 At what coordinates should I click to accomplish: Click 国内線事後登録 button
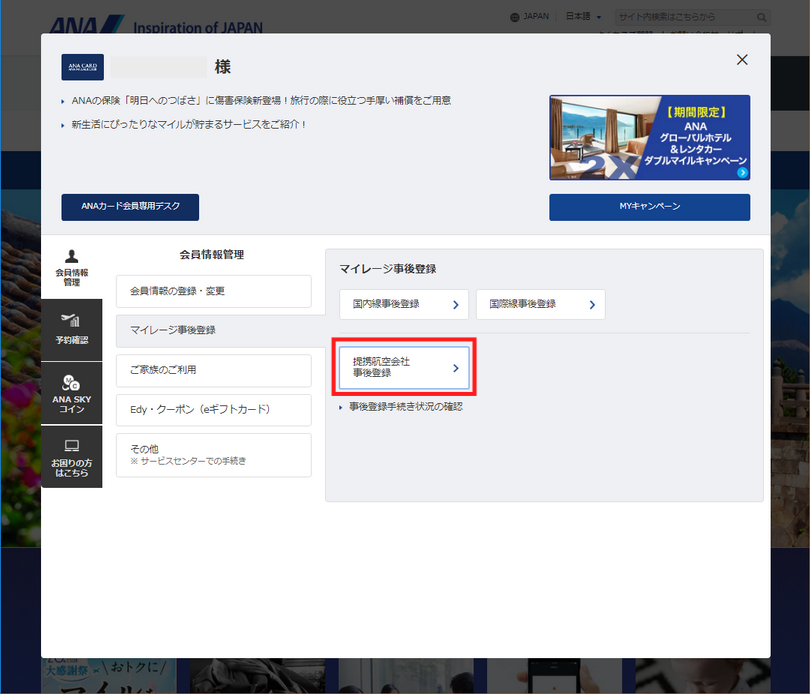click(404, 304)
